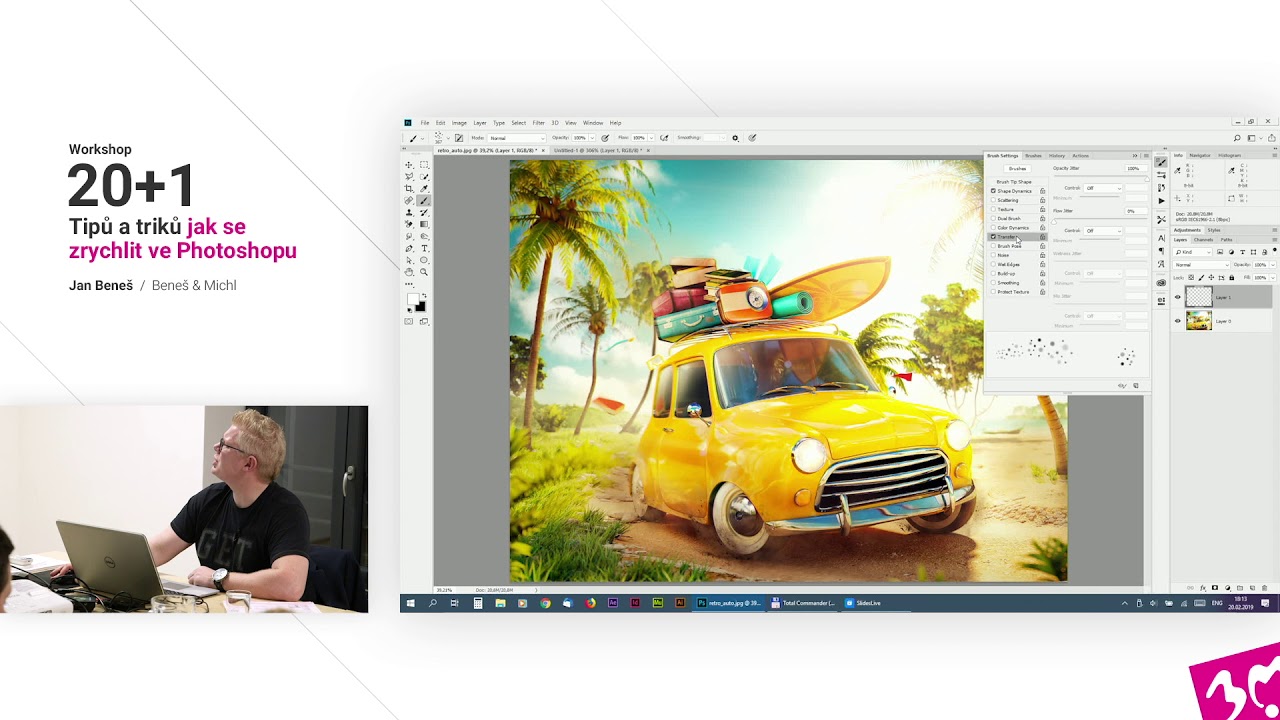1280x720 pixels.
Task: Select the Layer 1 thumbnail
Action: [1199, 297]
